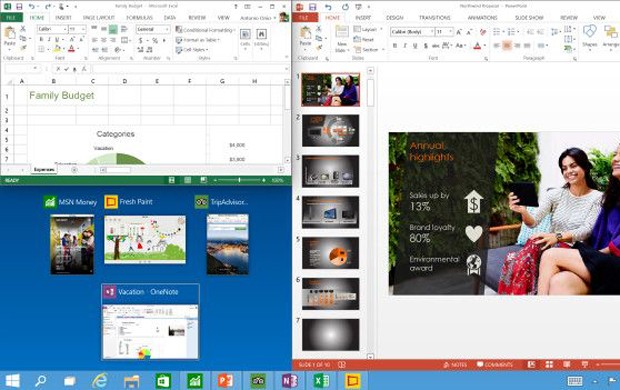Click the Save icon in Excel's title bar
The image size is (620, 390).
(x=19, y=6)
